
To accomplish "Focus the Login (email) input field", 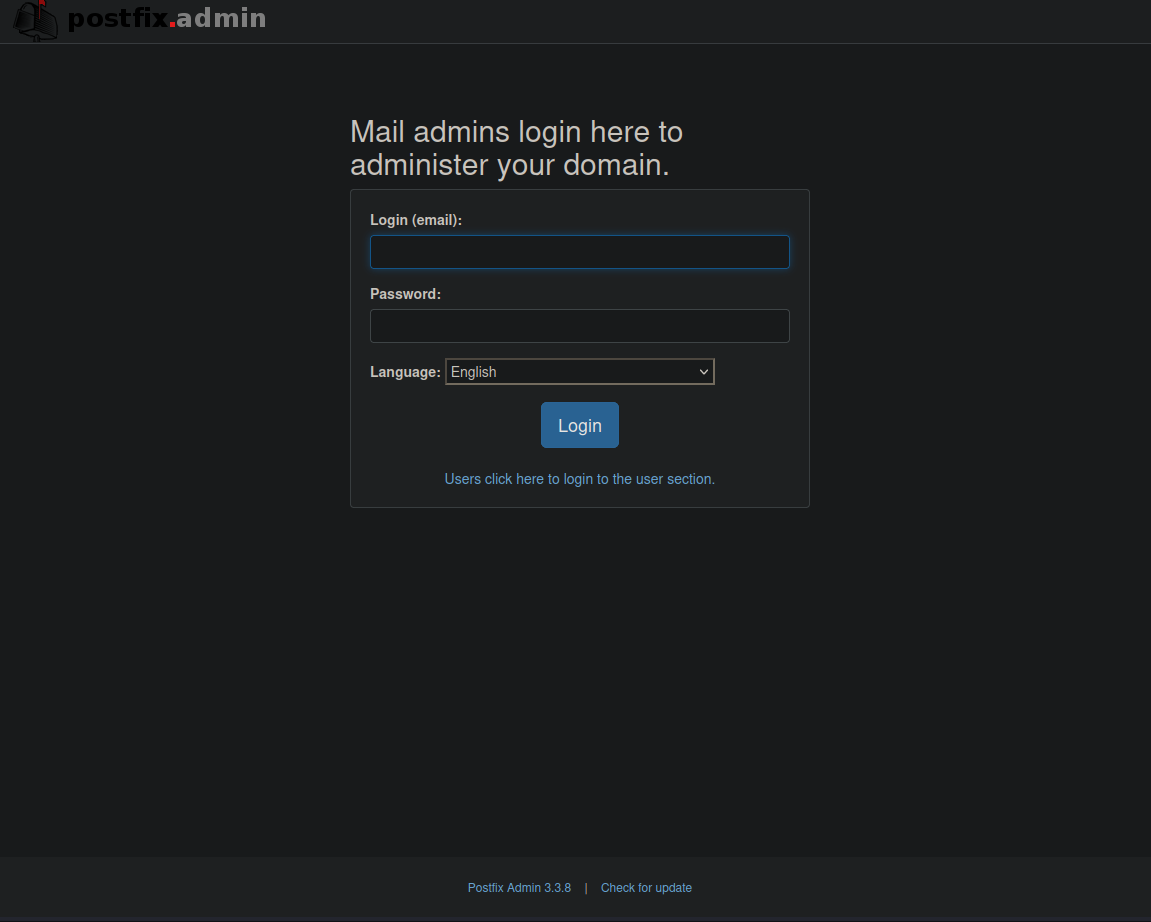I will 579,252.
